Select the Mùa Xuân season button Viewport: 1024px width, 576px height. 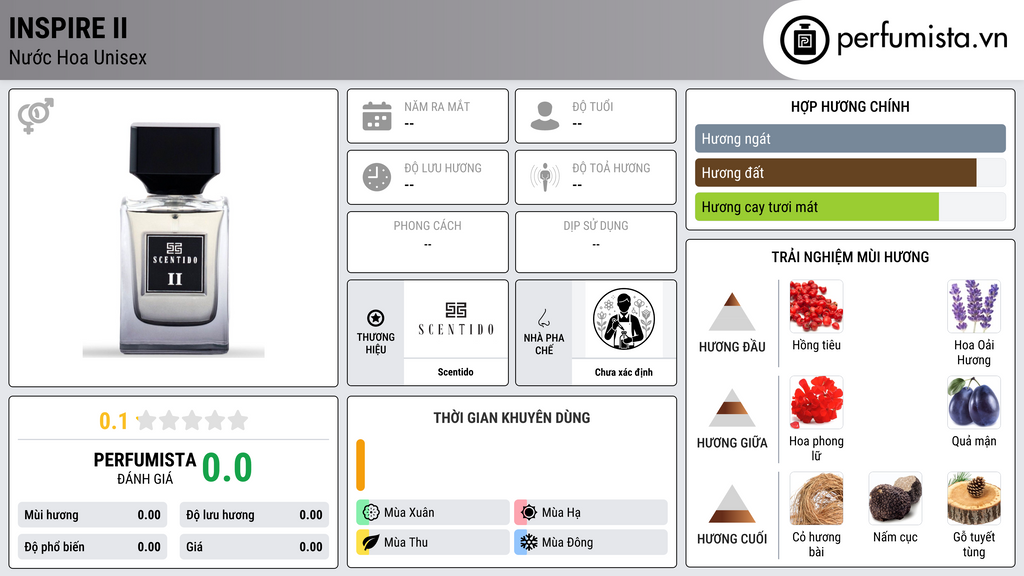433,512
